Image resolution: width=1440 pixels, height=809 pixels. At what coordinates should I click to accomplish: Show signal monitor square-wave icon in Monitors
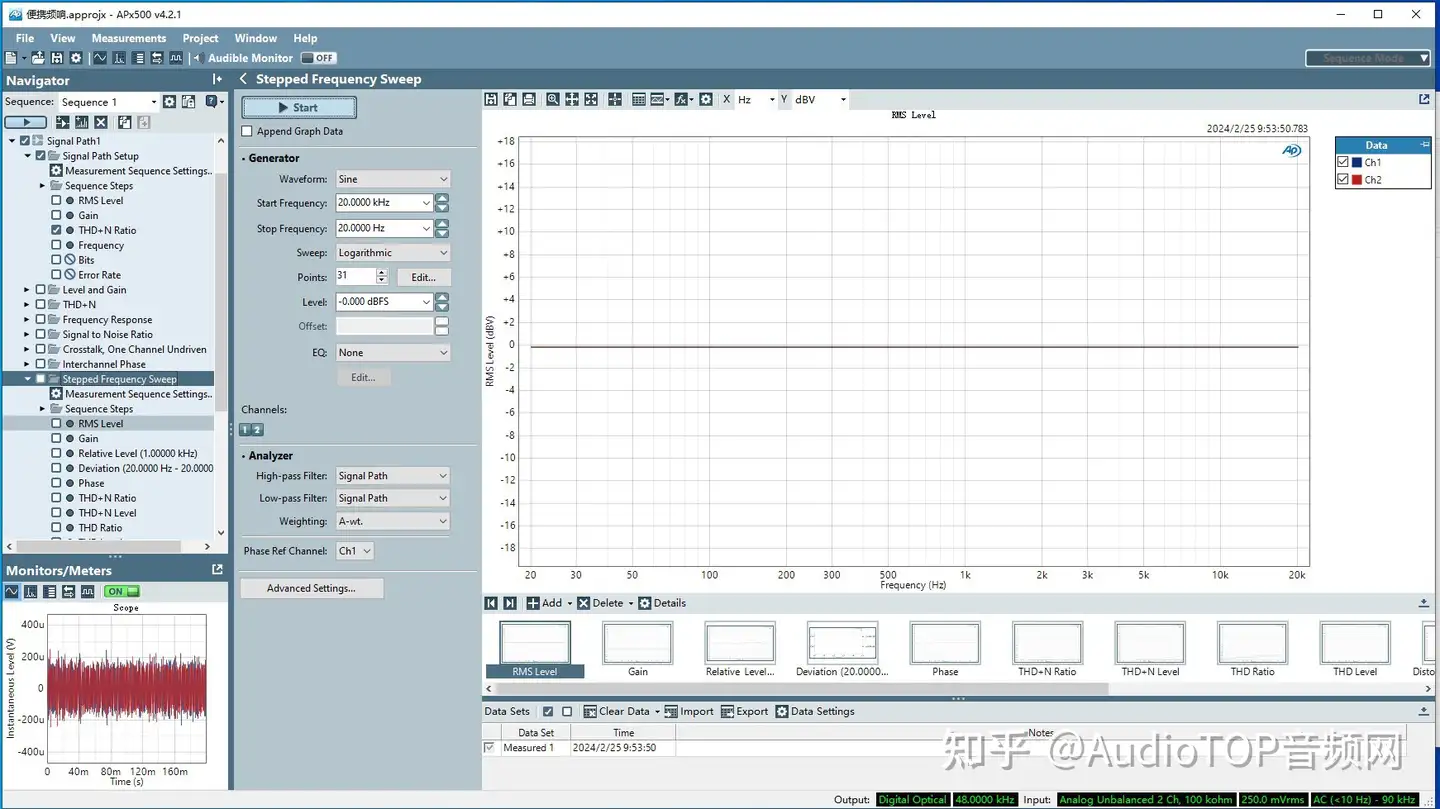pos(87,592)
